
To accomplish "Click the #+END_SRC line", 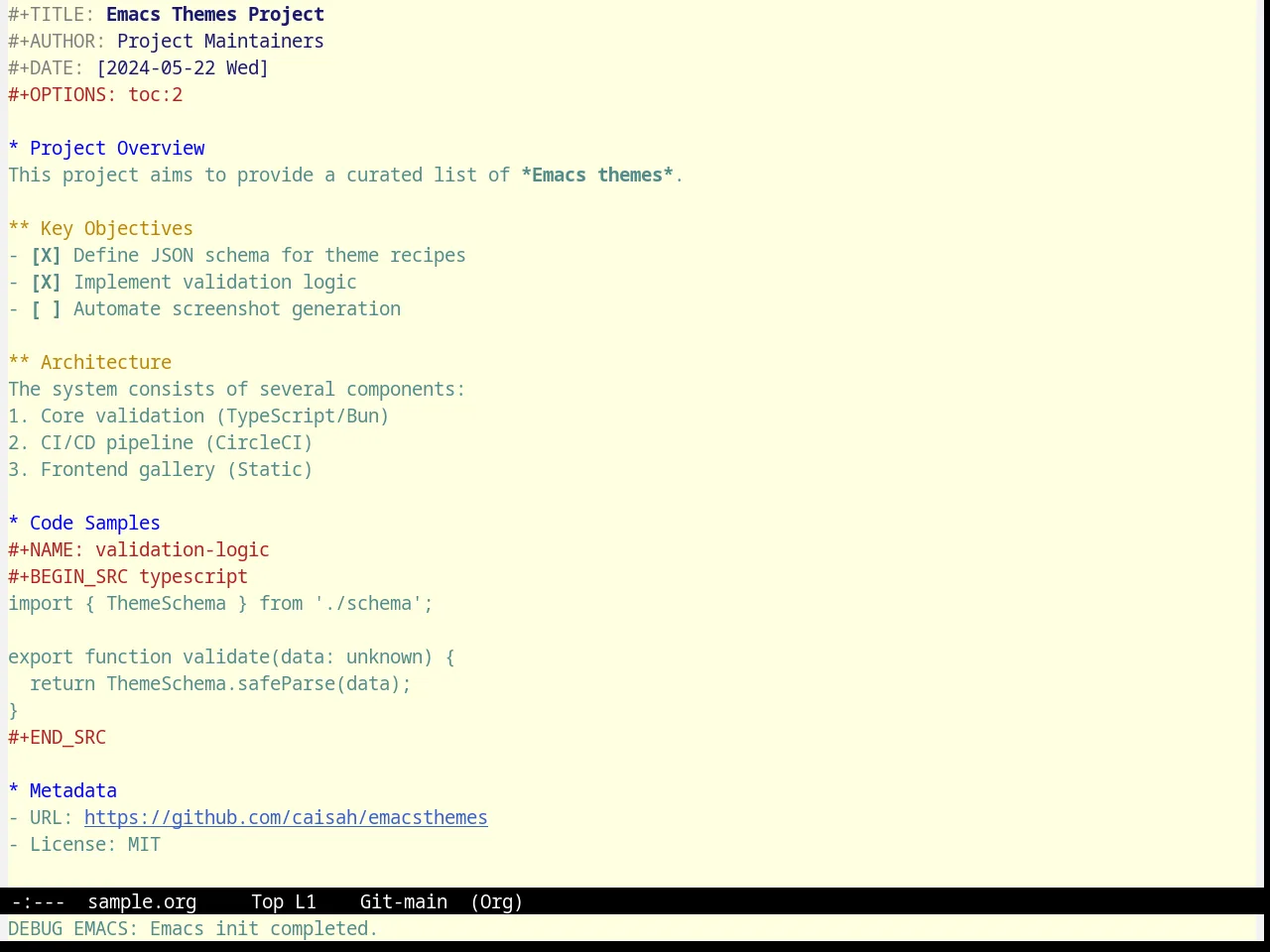I will [57, 737].
